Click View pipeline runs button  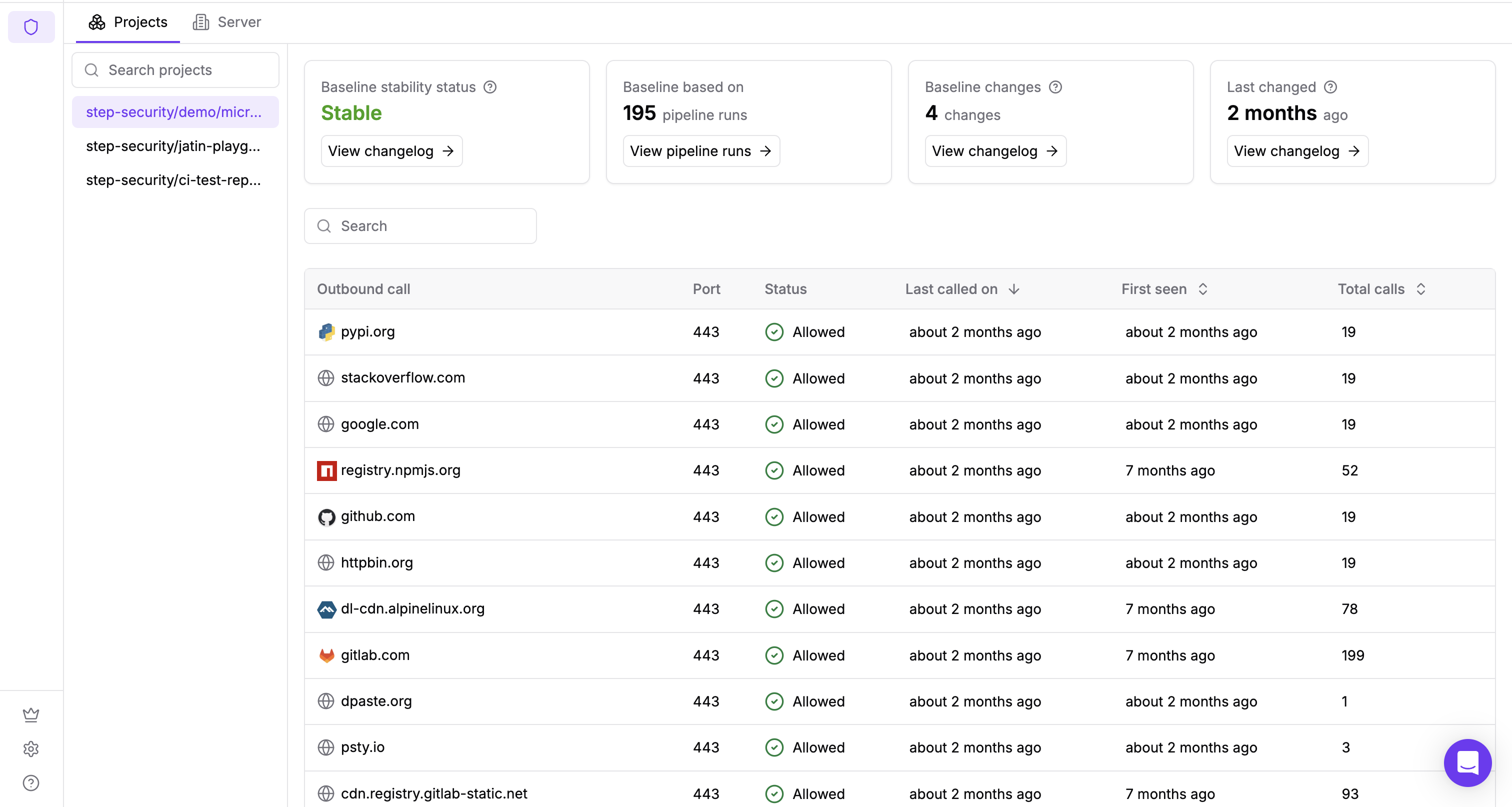(x=701, y=151)
